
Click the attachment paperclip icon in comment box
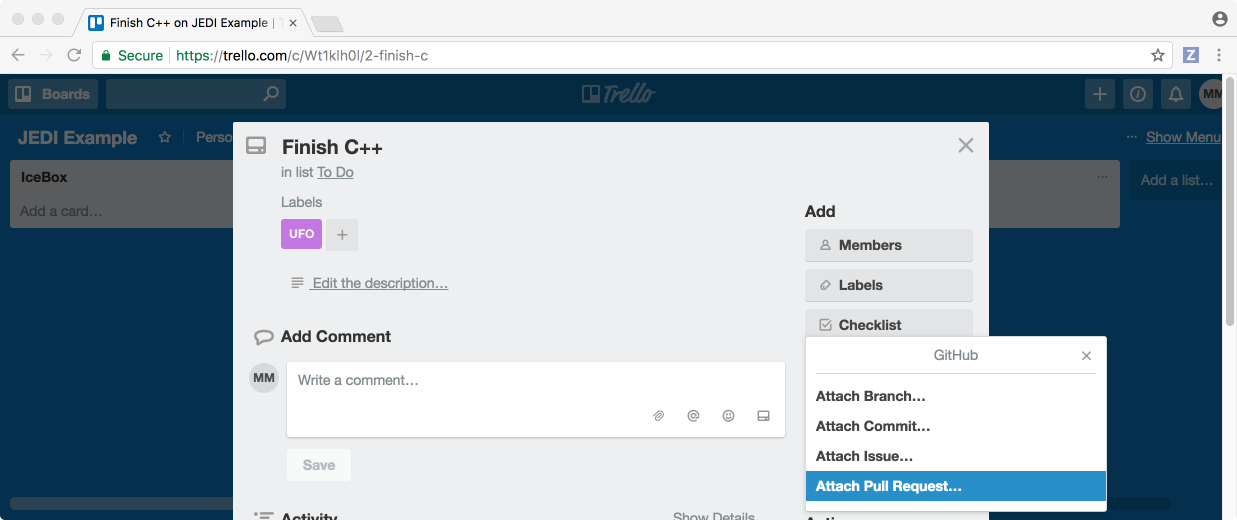pos(659,416)
